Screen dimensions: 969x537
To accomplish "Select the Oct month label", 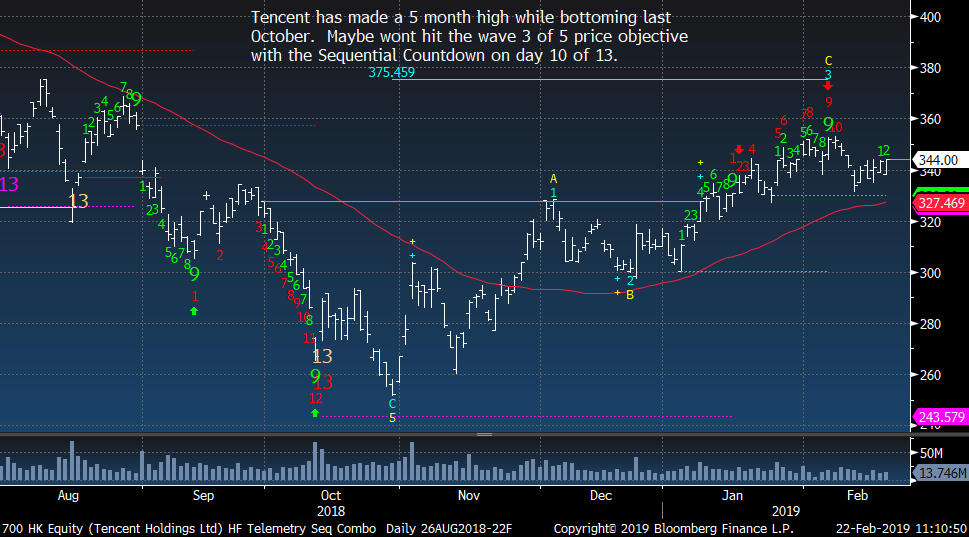I will pos(331,496).
